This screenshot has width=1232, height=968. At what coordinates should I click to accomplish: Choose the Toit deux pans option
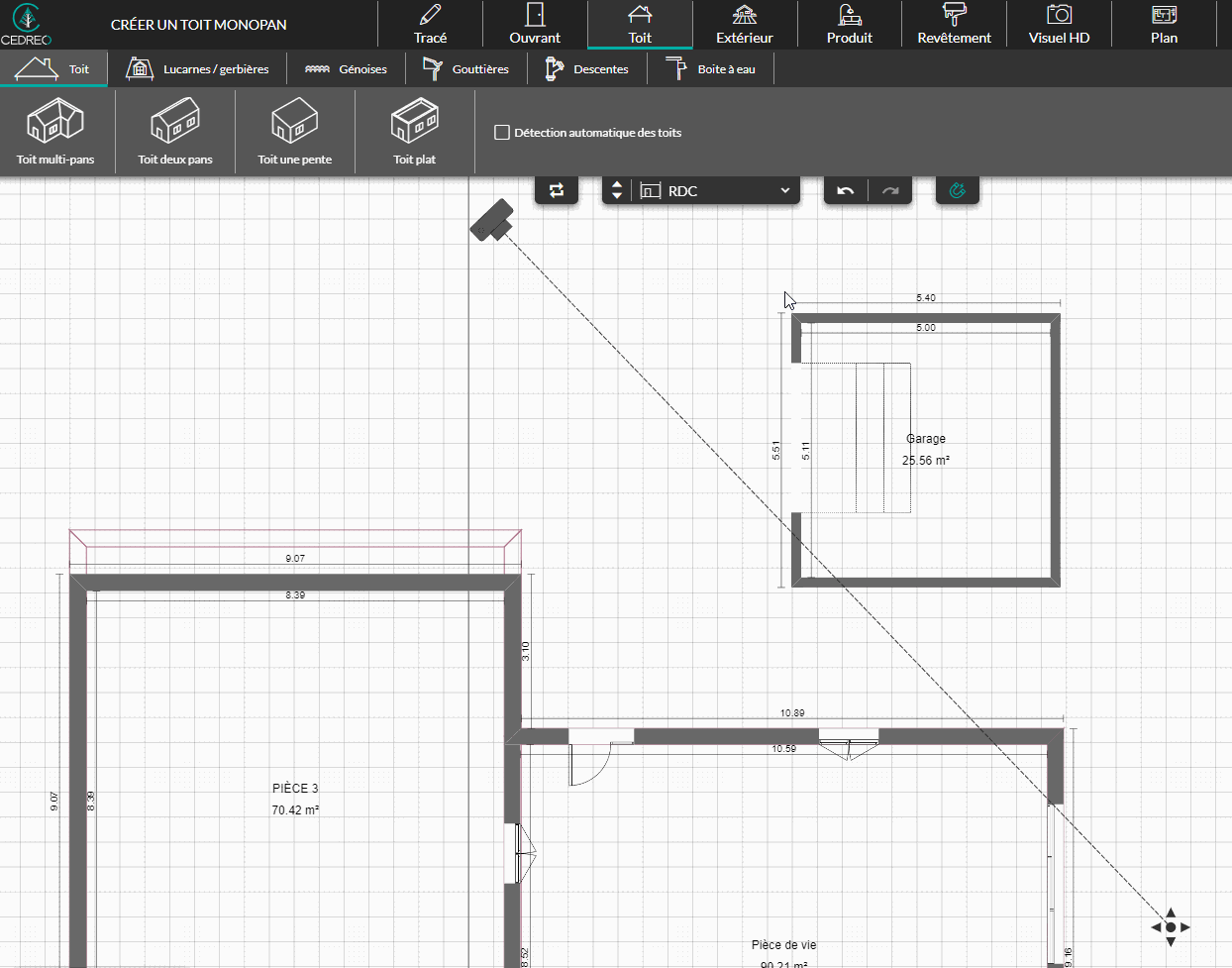(x=175, y=131)
